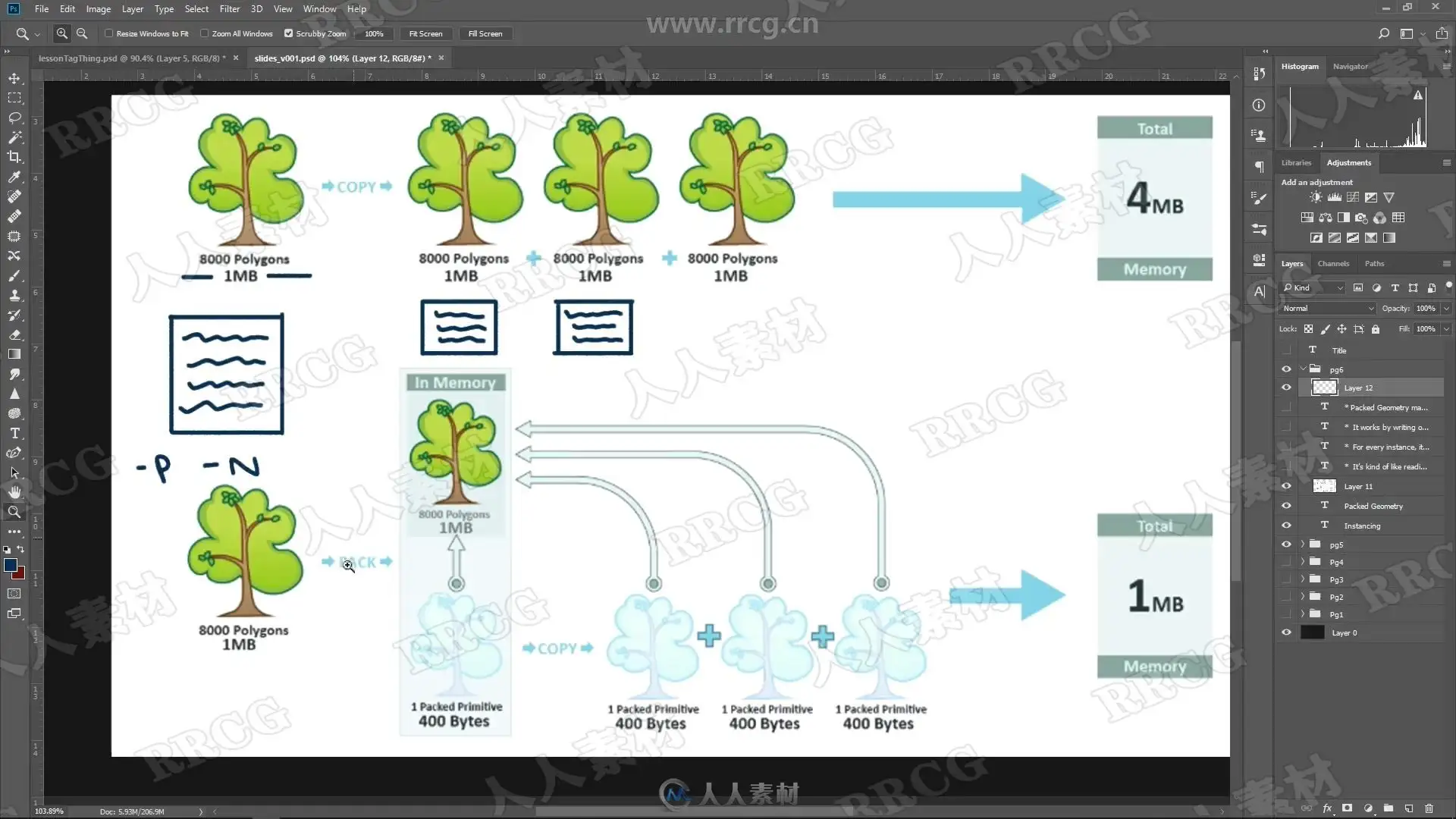Screen dimensions: 1456x819
Task: Click the Fit Screen button
Action: (425, 33)
